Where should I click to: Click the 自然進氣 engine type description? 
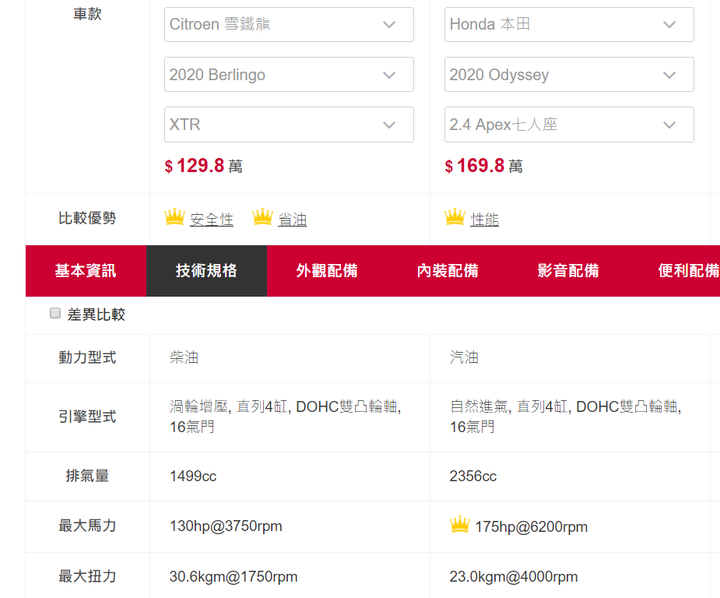click(565, 417)
